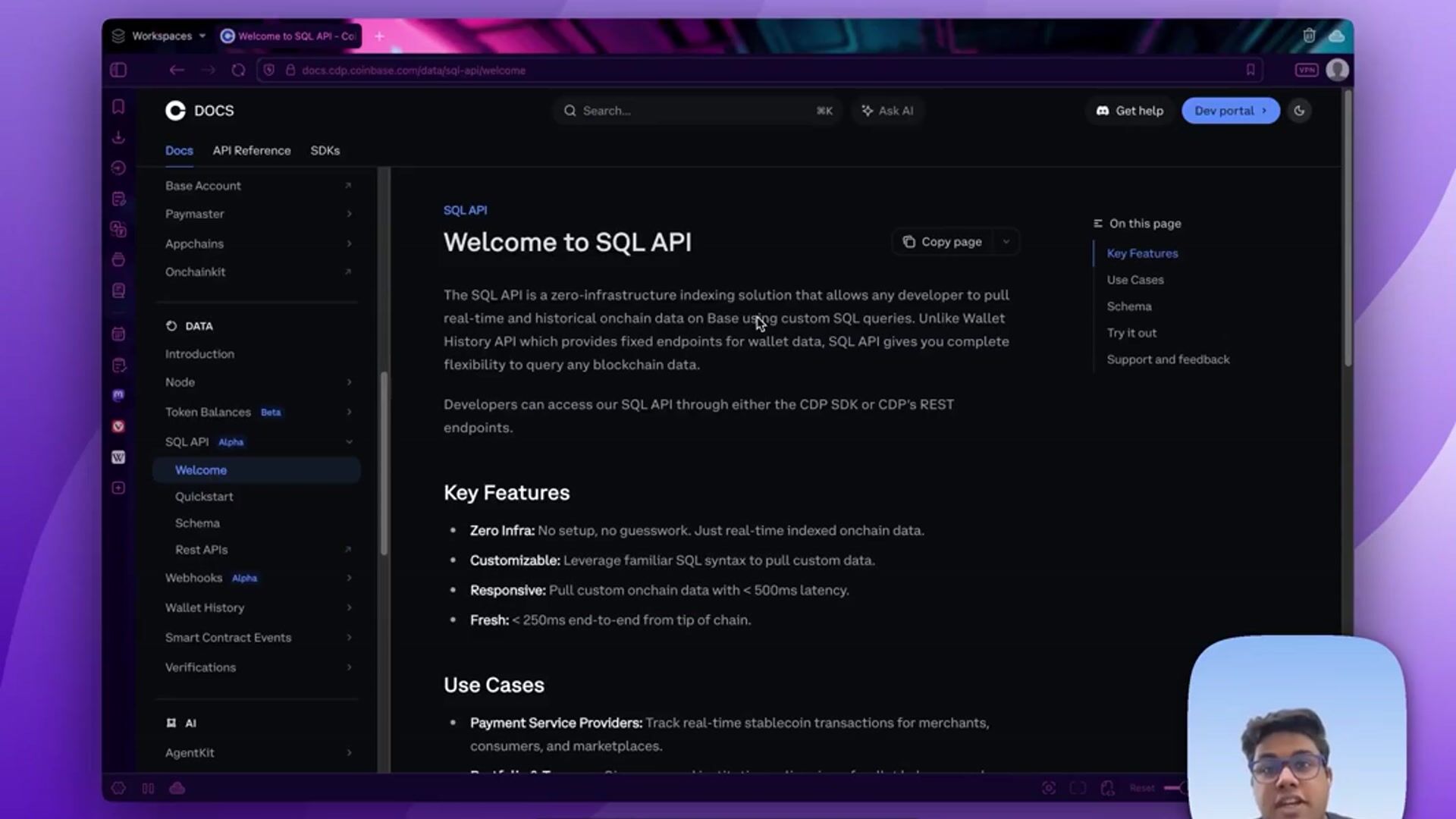Image resolution: width=1456 pixels, height=819 pixels.
Task: Toggle the browser sidebar panel icon
Action: [118, 70]
